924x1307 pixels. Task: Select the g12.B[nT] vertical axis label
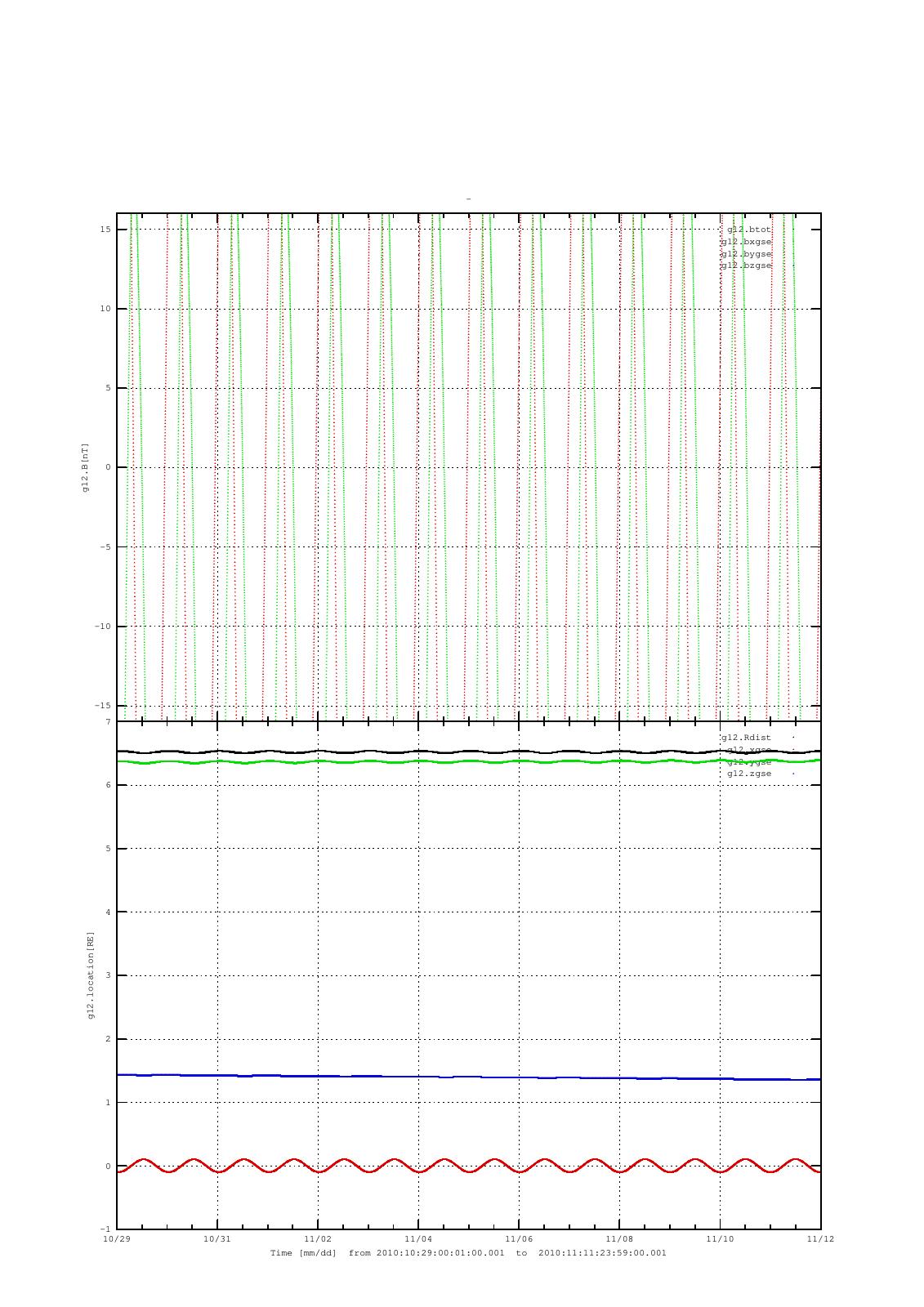pos(85,467)
